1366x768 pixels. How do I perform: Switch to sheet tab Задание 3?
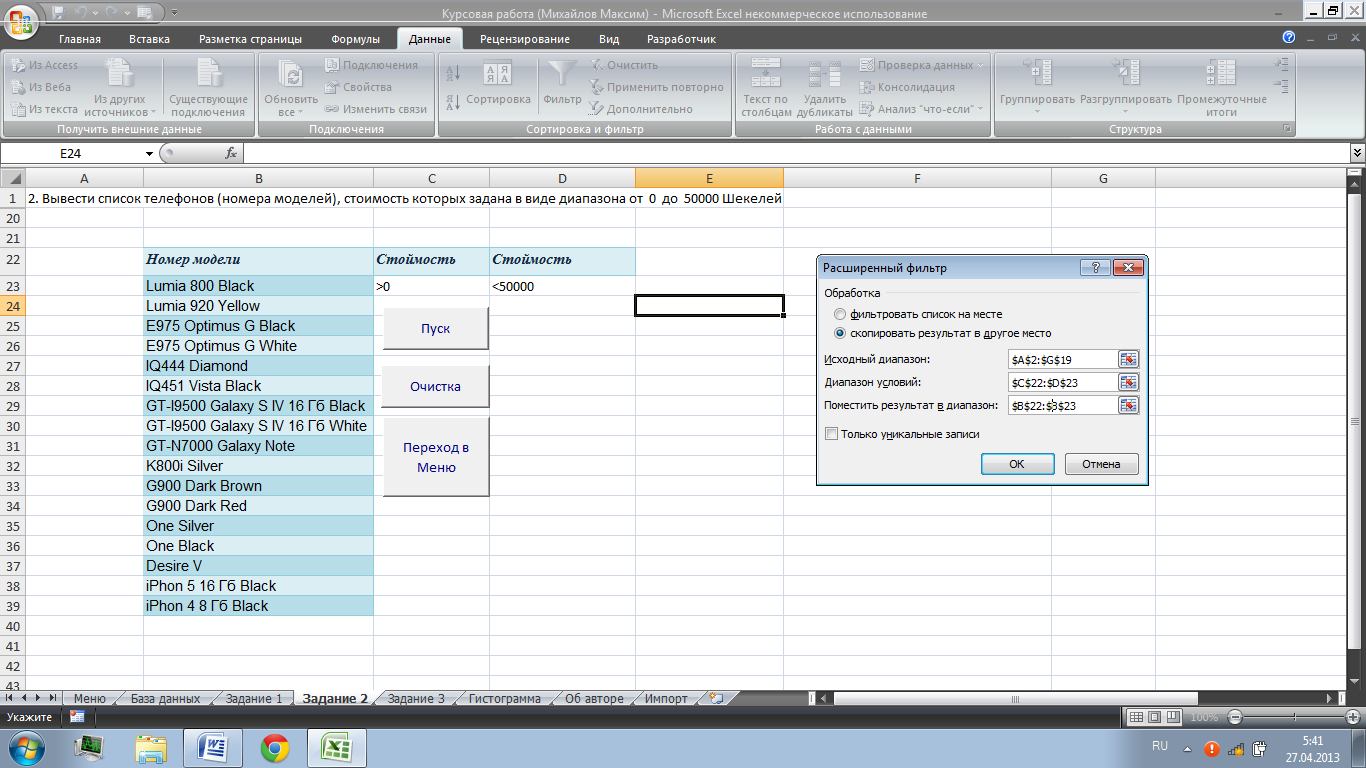(x=416, y=699)
